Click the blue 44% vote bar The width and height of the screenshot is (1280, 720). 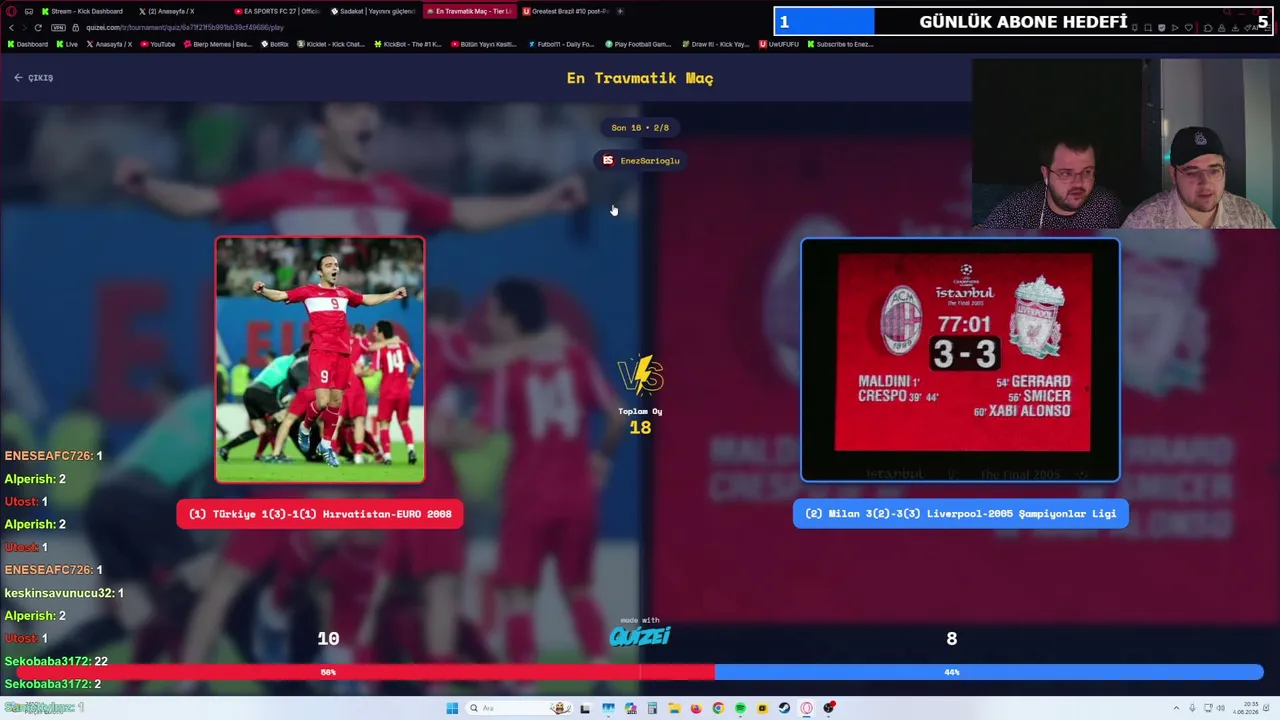[x=989, y=672]
